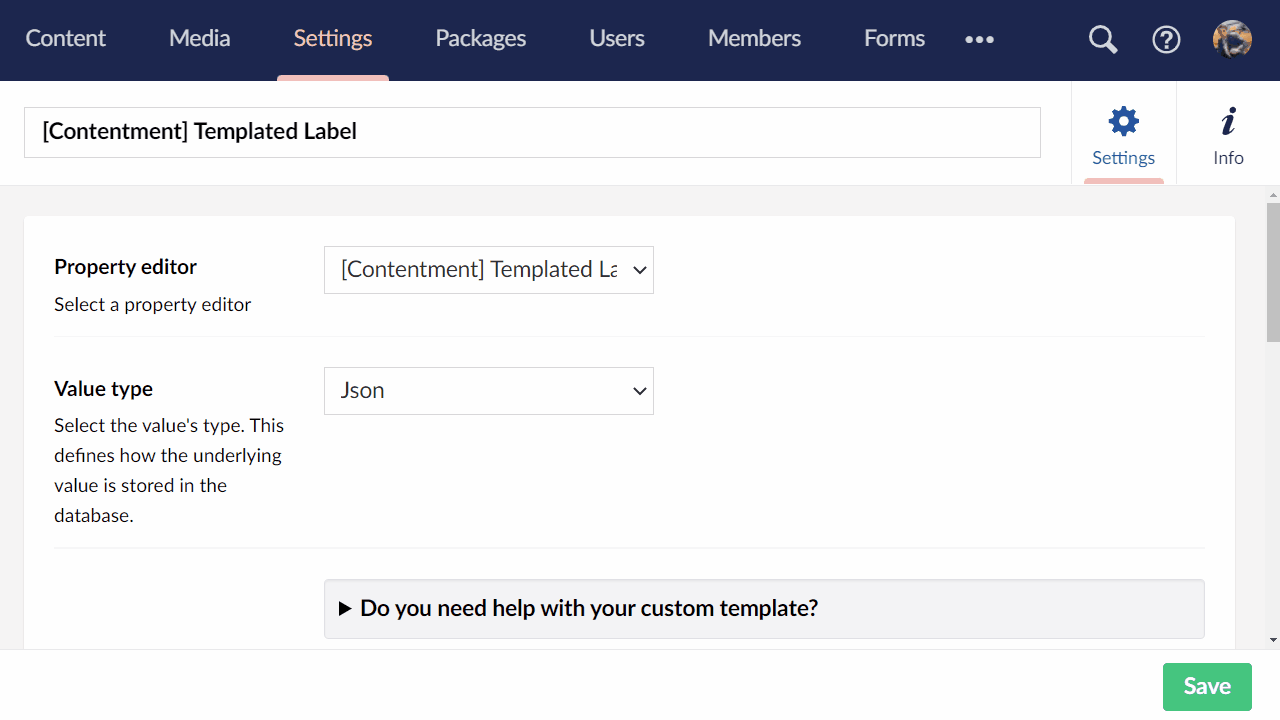
Task: Edit the data type name field
Action: coord(532,132)
